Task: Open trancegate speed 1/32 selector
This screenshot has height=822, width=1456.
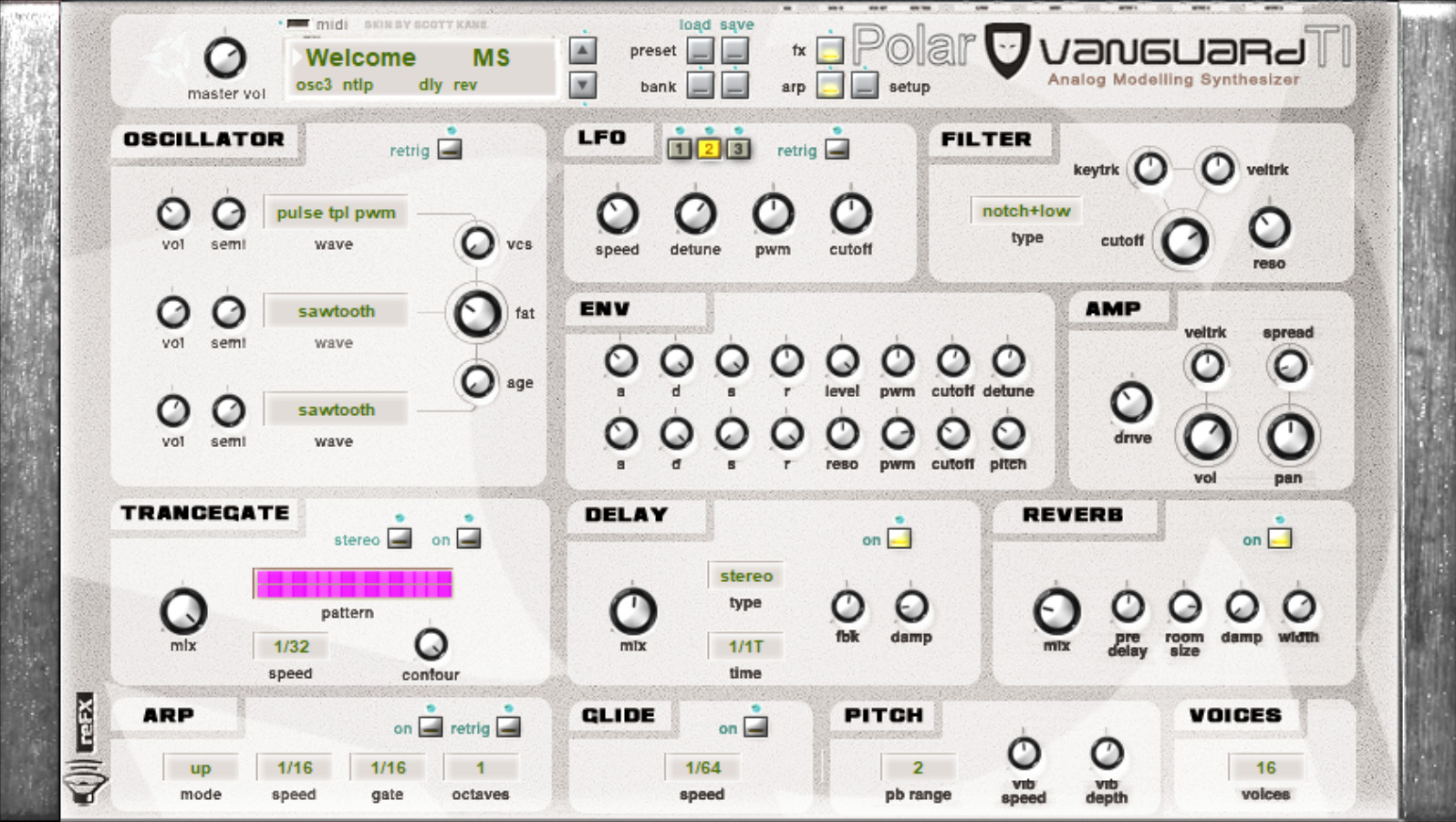Action: pyautogui.click(x=291, y=646)
